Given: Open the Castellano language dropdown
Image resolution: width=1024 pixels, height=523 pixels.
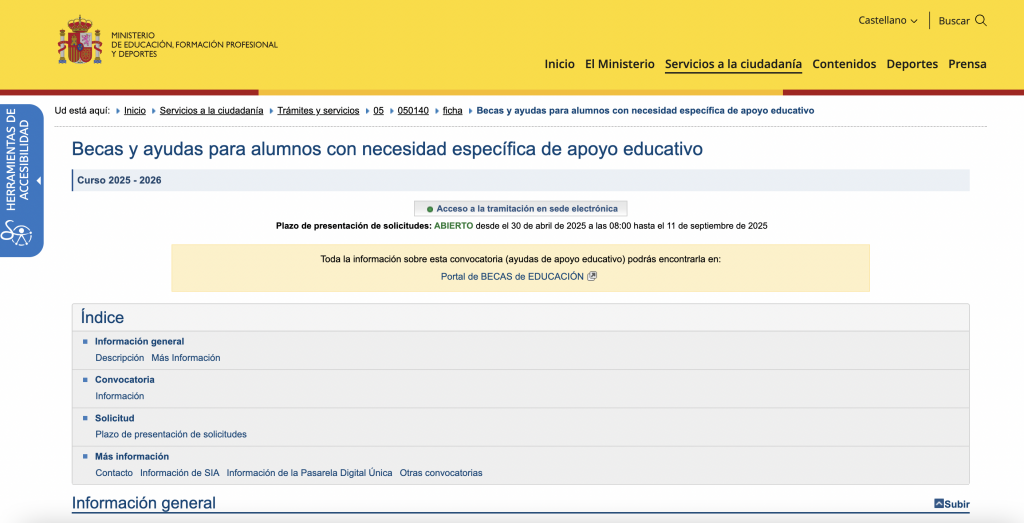Looking at the screenshot, I should coord(887,20).
